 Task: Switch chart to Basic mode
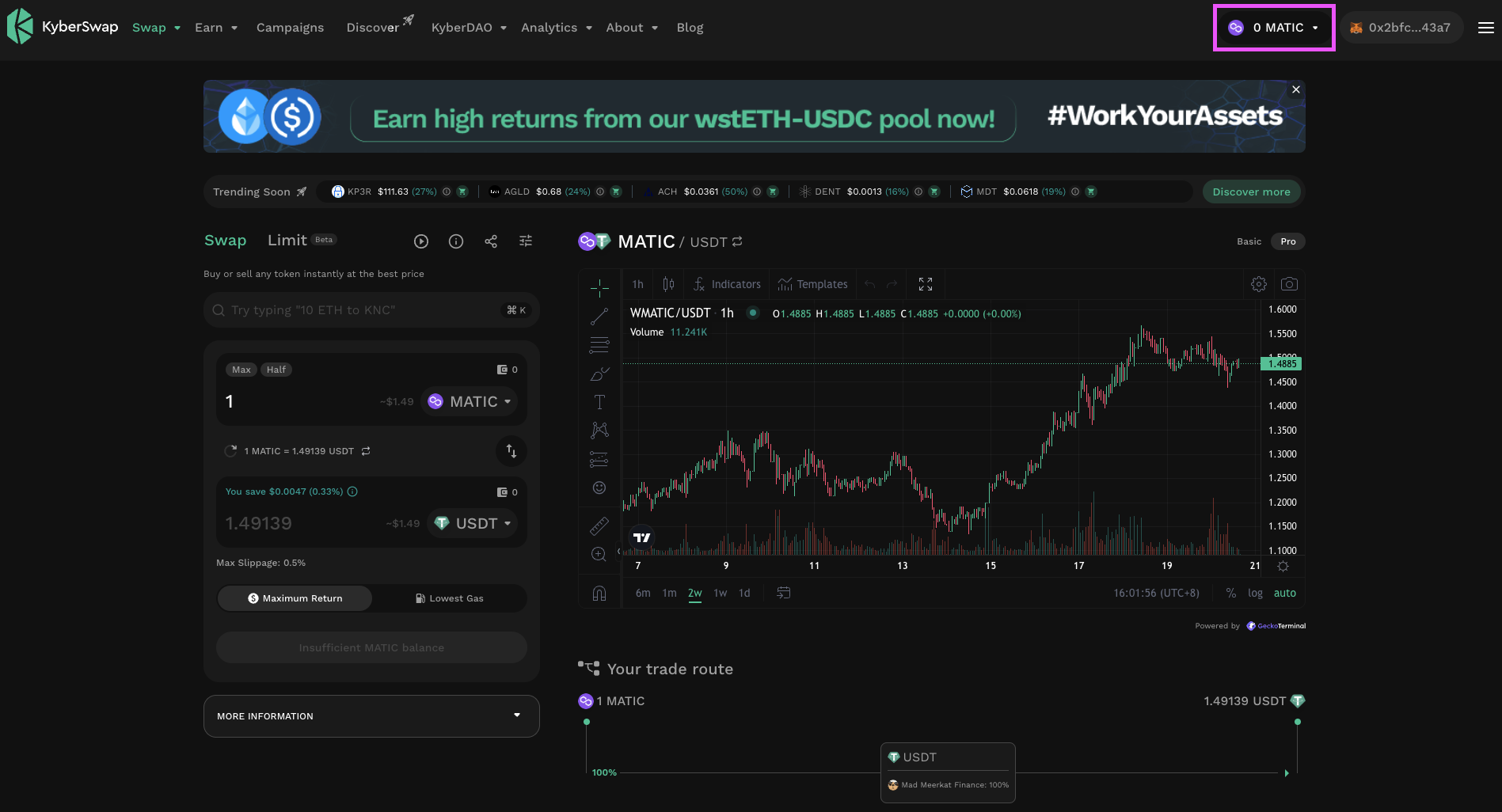[x=1249, y=241]
